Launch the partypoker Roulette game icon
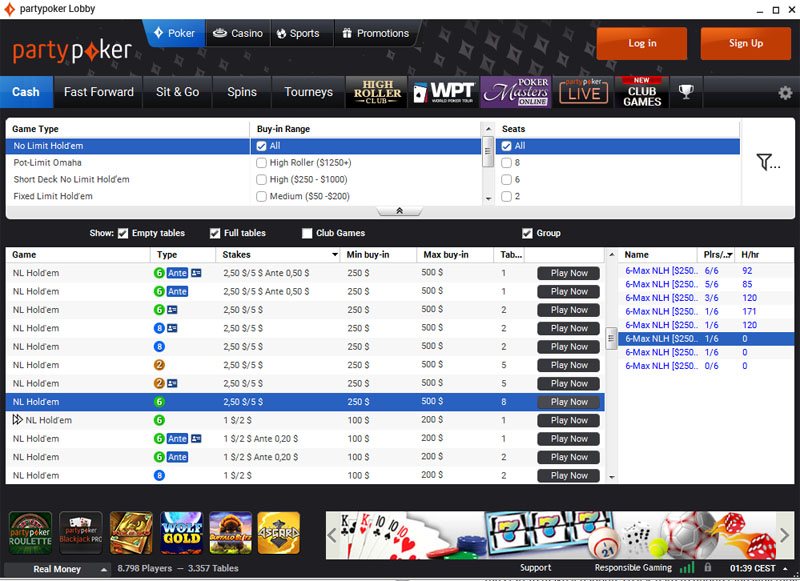 (x=30, y=533)
